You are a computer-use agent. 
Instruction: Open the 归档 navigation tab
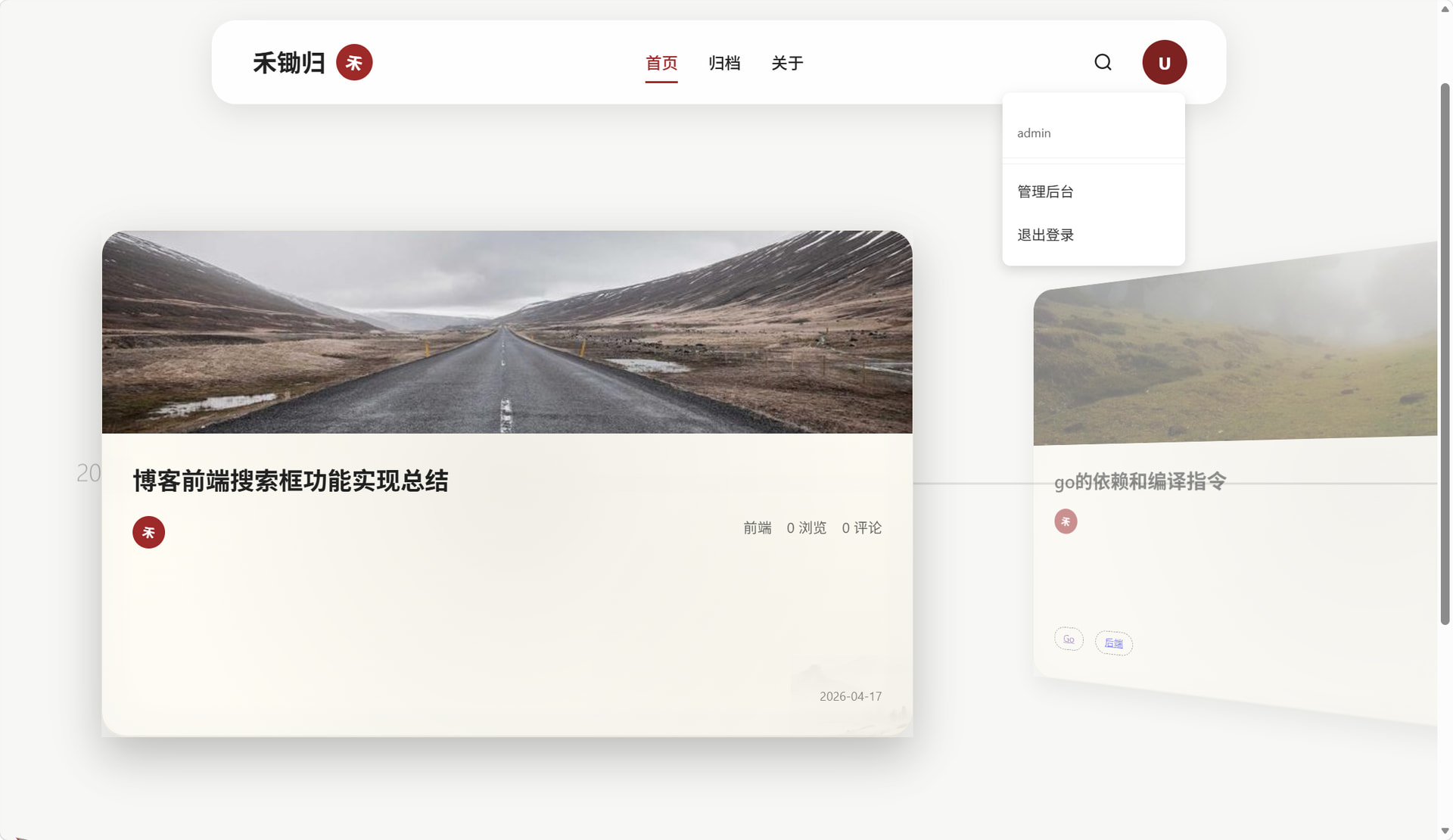click(x=724, y=63)
